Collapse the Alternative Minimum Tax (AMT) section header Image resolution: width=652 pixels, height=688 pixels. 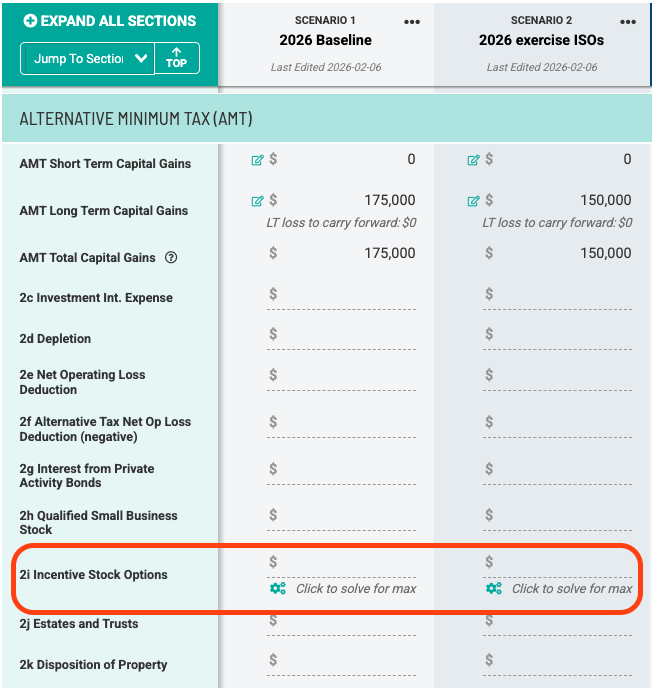326,119
